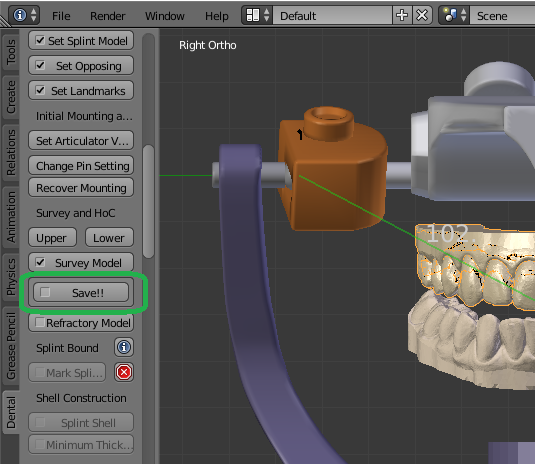Switch to the Grease Pencil tab
This screenshot has width=535, height=464.
[x=11, y=345]
